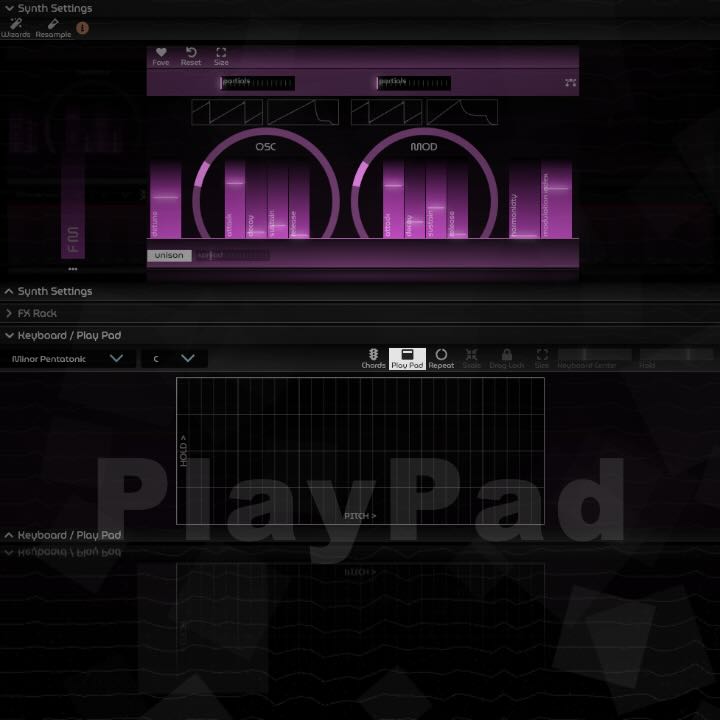The width and height of the screenshot is (720, 720).
Task: Open the Wizards tool
Action: pos(16,27)
